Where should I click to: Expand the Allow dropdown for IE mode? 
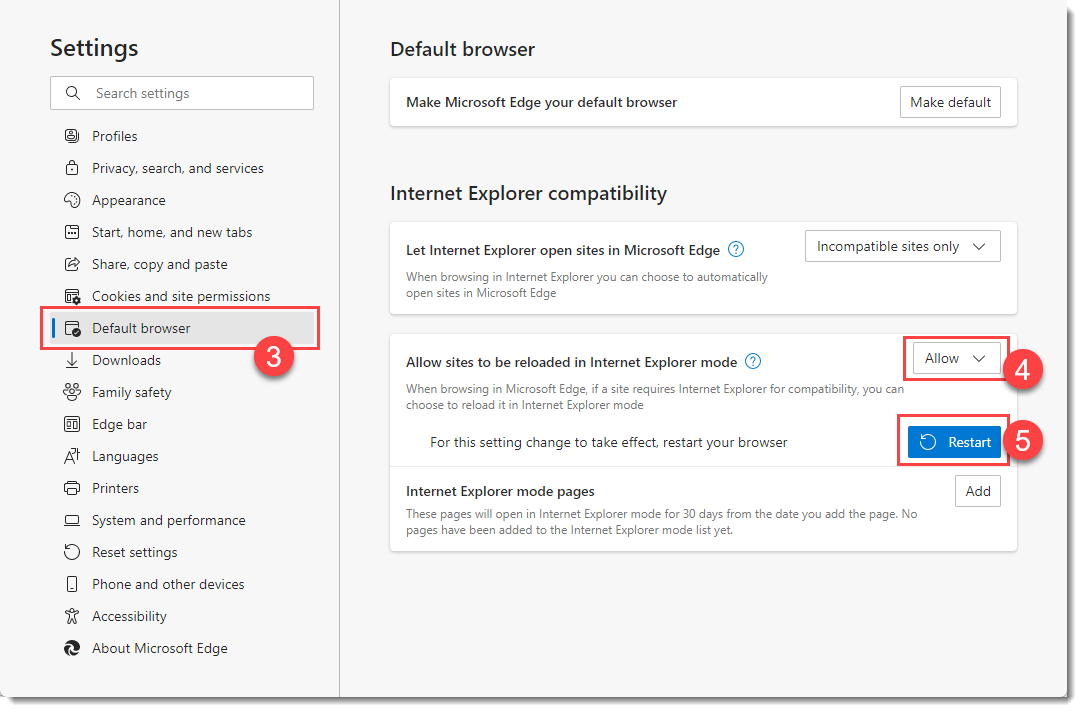956,358
